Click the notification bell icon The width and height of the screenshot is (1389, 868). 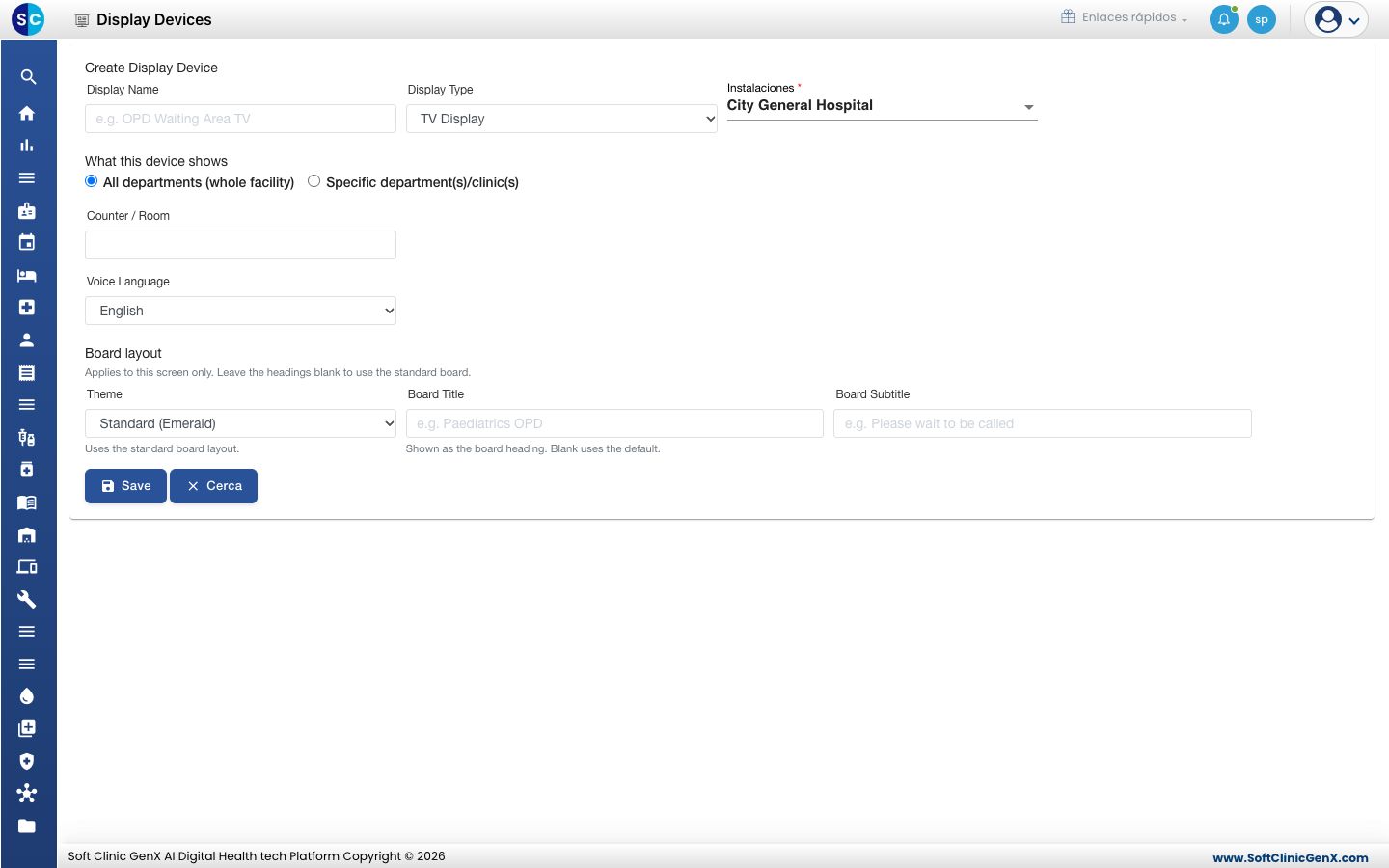(x=1224, y=19)
